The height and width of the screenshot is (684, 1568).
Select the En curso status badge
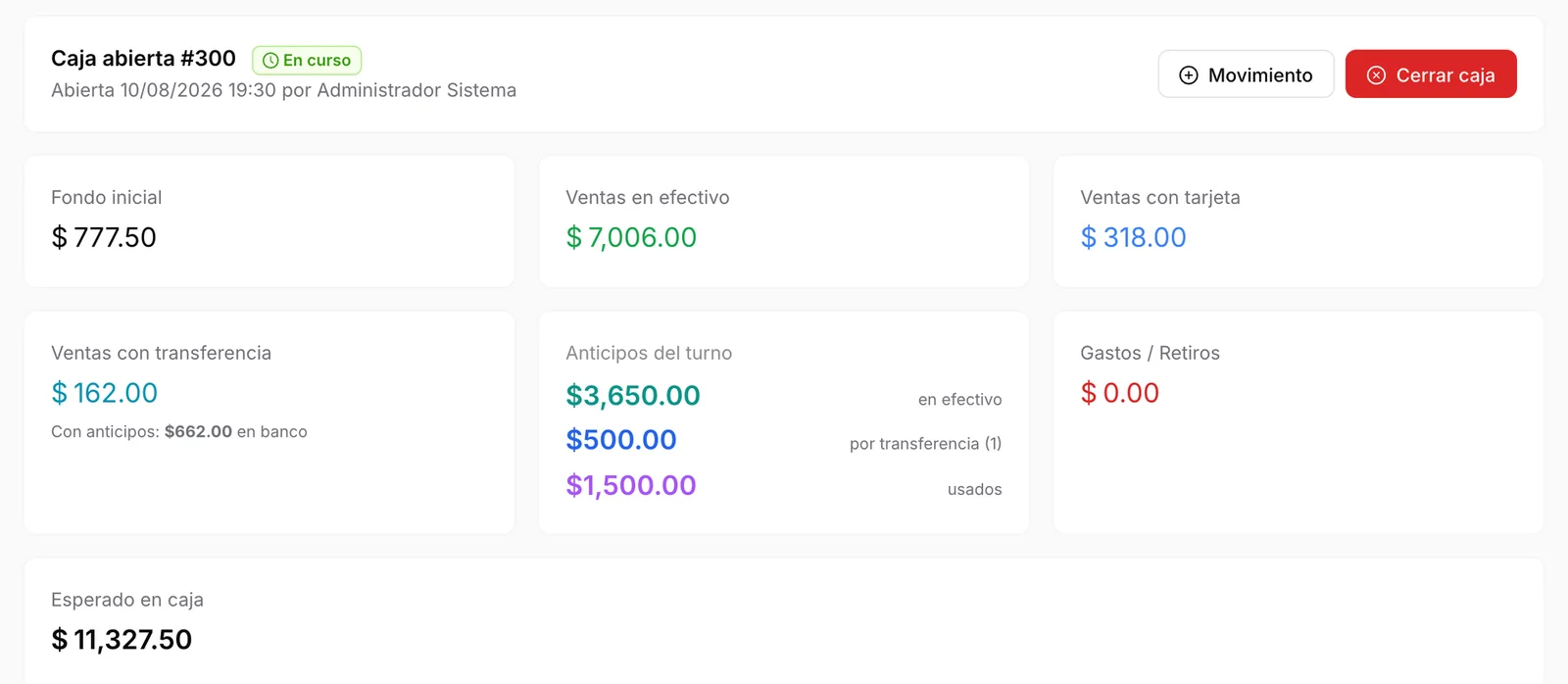click(x=307, y=61)
